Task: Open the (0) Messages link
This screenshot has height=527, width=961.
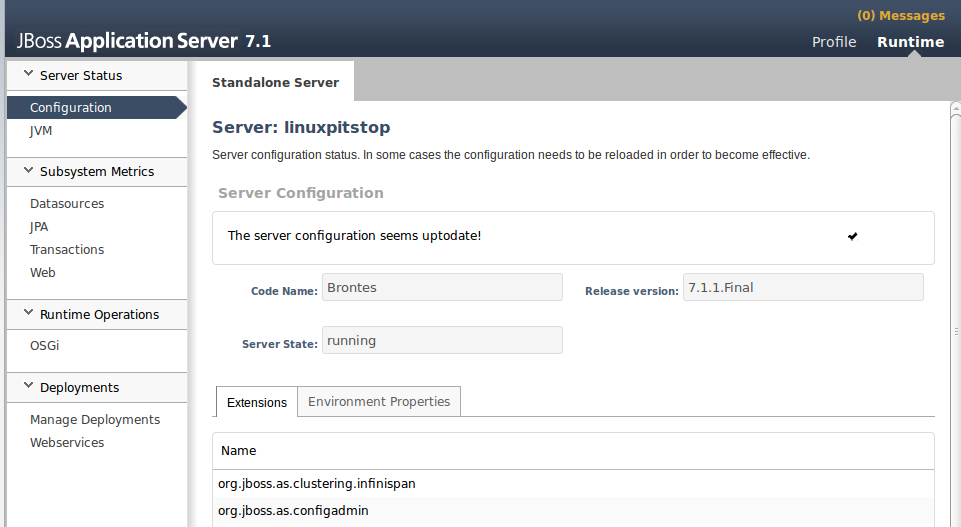Action: (901, 16)
